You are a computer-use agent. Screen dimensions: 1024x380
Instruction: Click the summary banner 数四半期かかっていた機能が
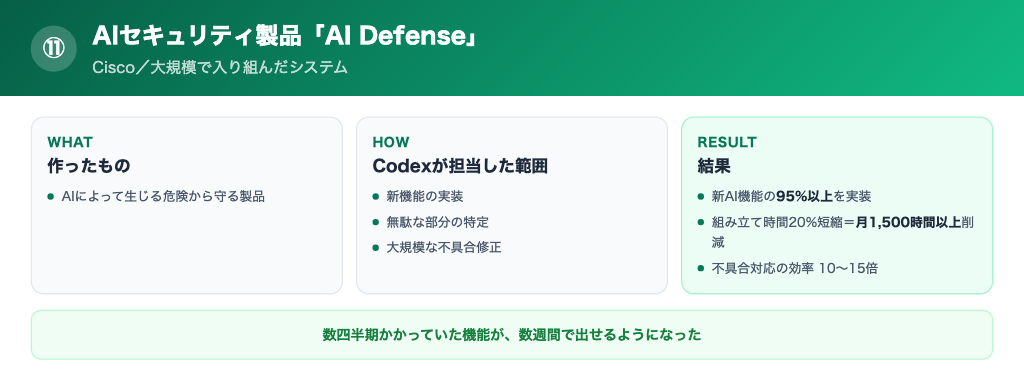pyautogui.click(x=512, y=335)
